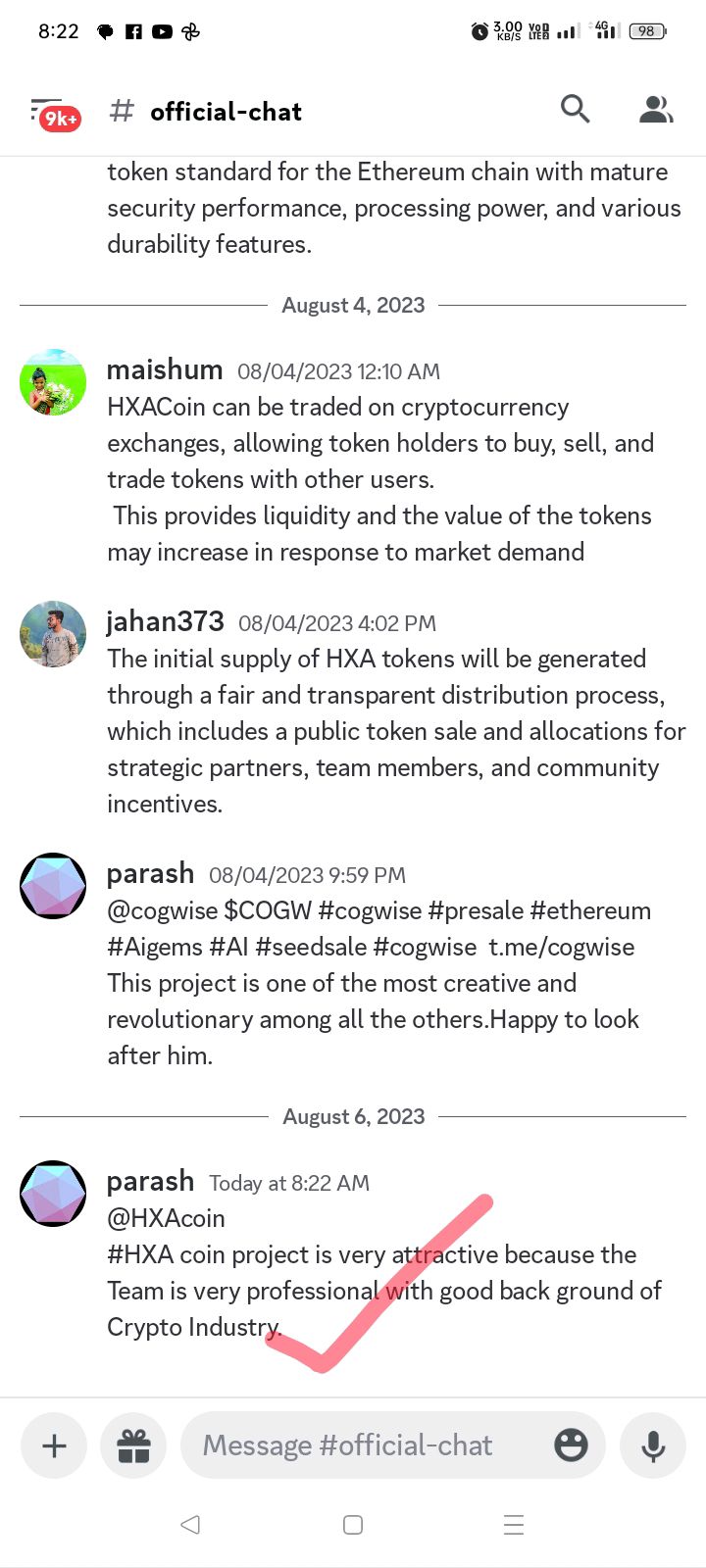The image size is (706, 1568).
Task: Click the Message #official-chat input field
Action: pos(392,1445)
